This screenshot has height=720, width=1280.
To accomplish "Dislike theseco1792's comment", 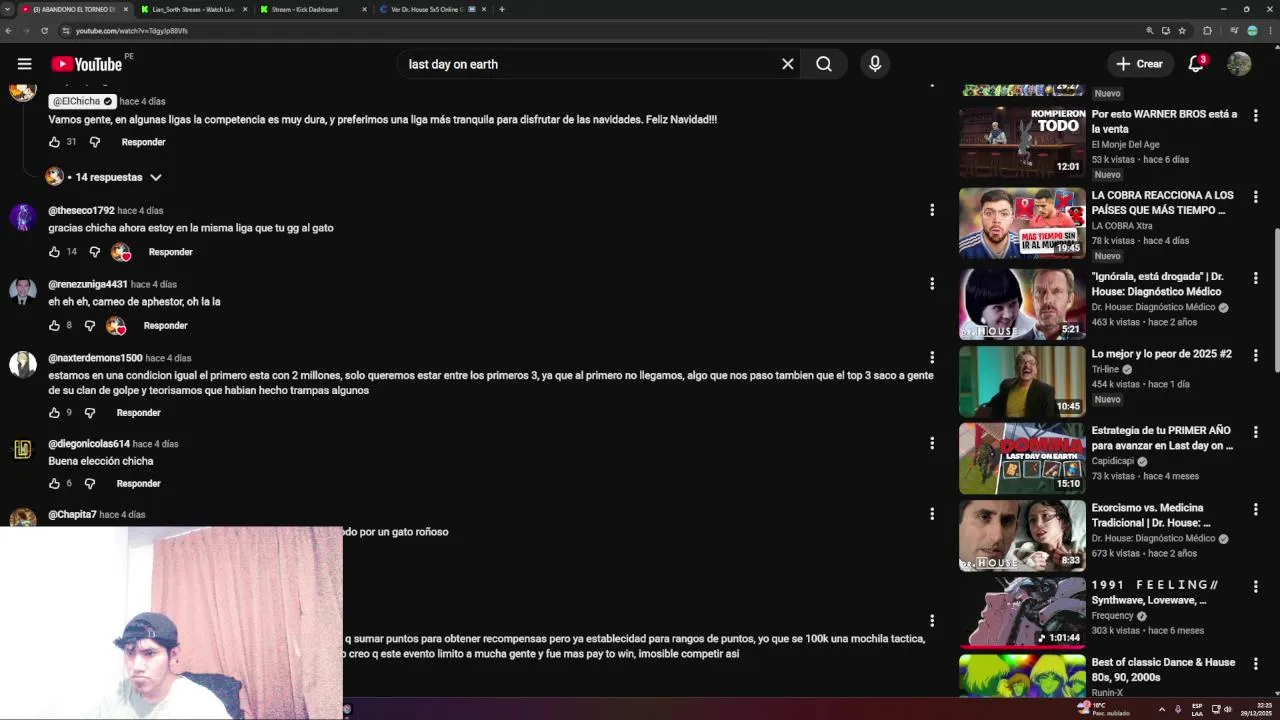I will [95, 252].
